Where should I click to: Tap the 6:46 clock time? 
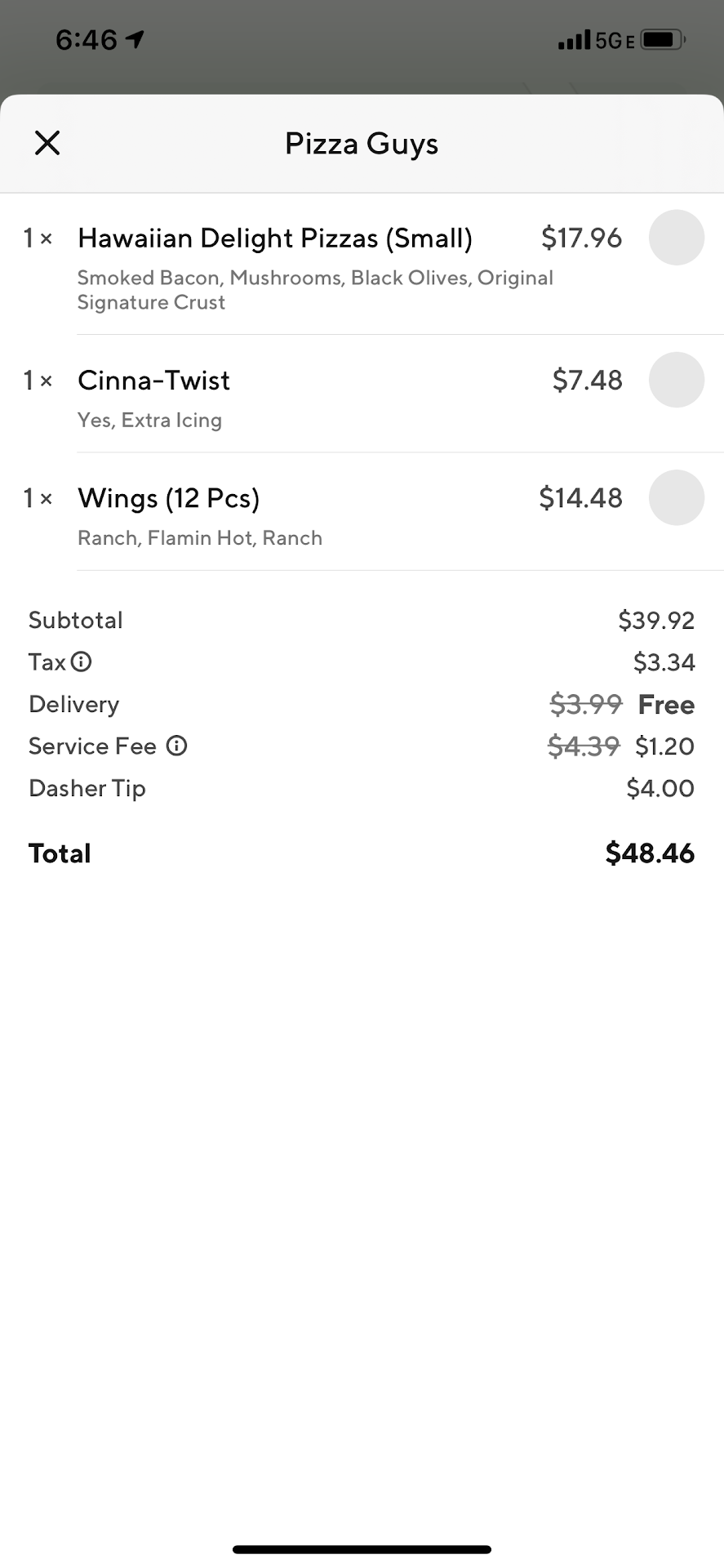(x=87, y=39)
